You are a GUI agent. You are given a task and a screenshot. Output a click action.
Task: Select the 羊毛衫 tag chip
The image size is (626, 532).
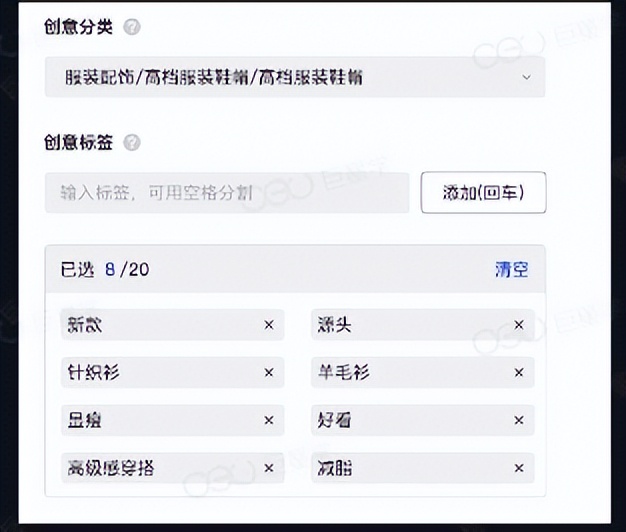pyautogui.click(x=346, y=373)
